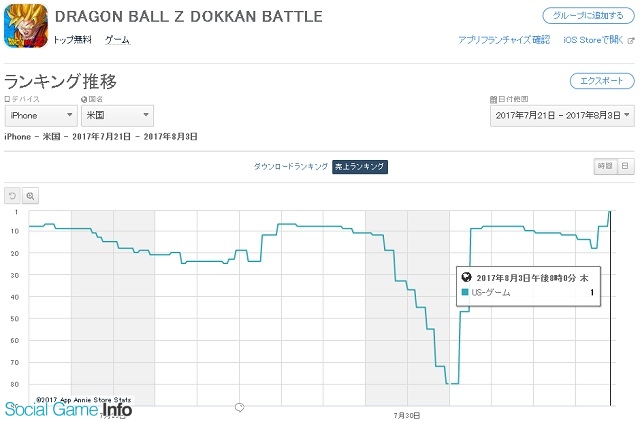Click the external-link icon next to iOS Store
Screen dimensions: 640x422
[x=631, y=40]
